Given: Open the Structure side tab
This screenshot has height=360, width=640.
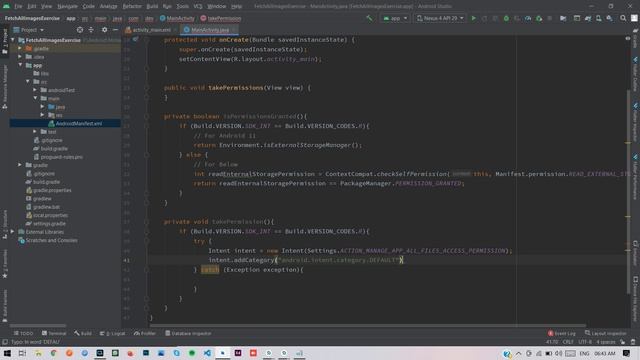Looking at the screenshot, I should click(5, 224).
